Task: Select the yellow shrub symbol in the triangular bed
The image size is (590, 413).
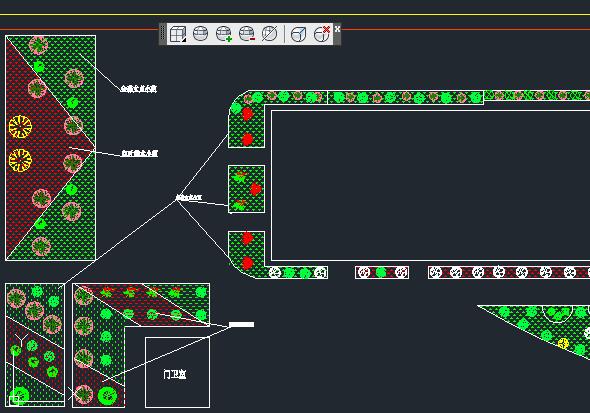Action: click(x=563, y=343)
